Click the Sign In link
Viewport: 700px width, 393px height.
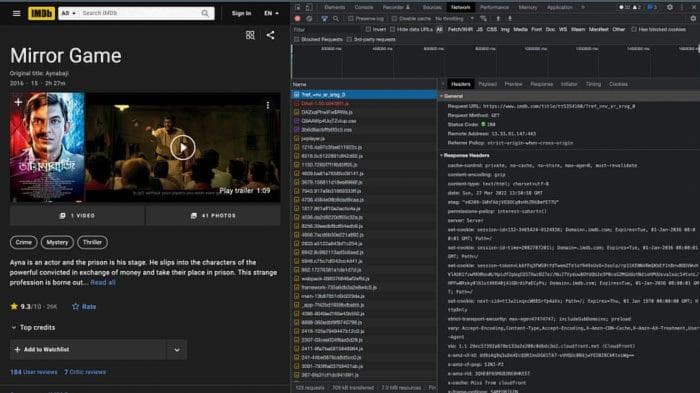(x=241, y=13)
